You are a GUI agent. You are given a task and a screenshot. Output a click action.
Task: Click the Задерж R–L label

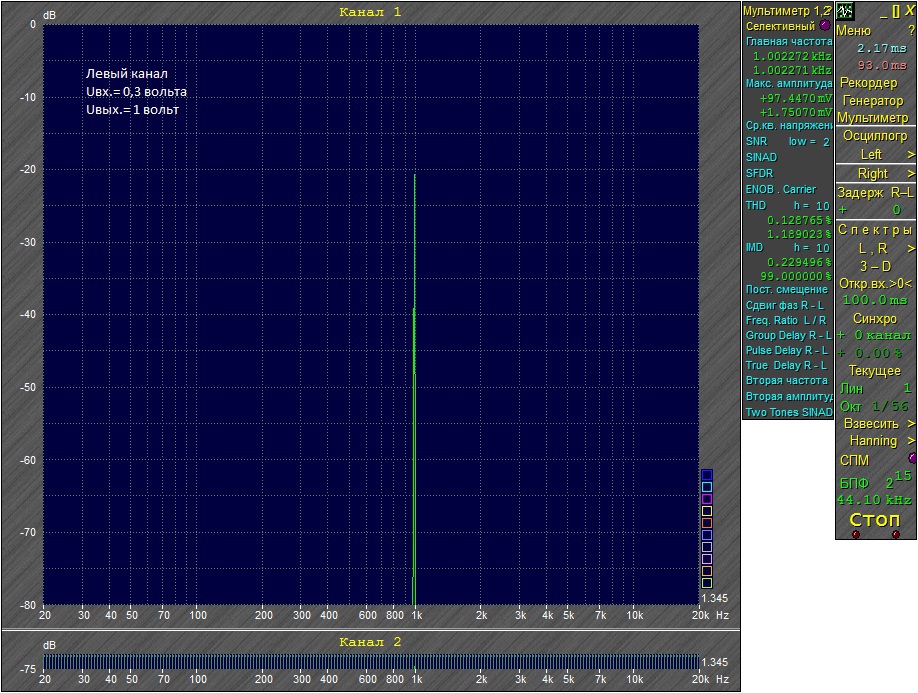875,193
